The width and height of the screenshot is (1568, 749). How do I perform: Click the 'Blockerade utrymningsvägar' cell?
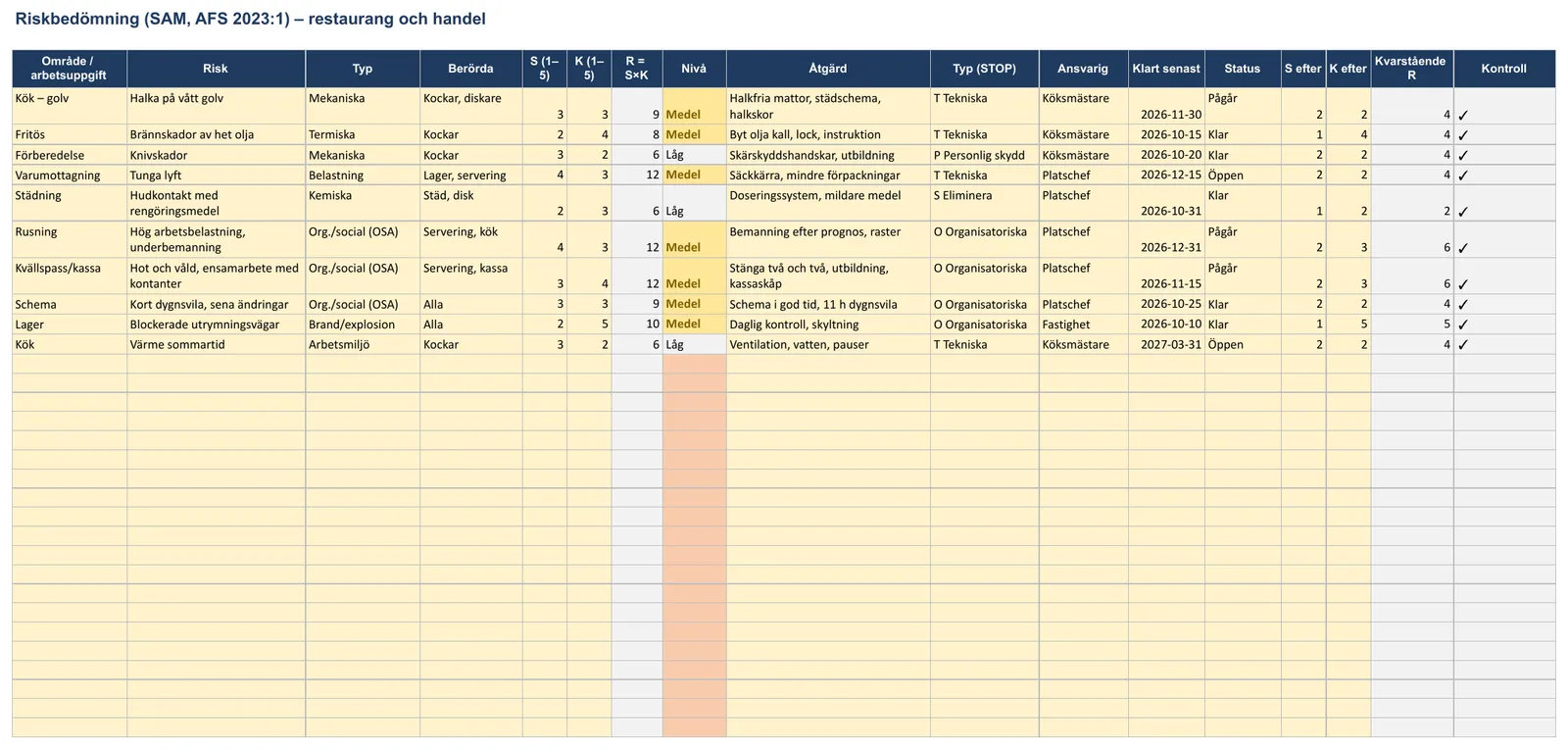(x=216, y=325)
